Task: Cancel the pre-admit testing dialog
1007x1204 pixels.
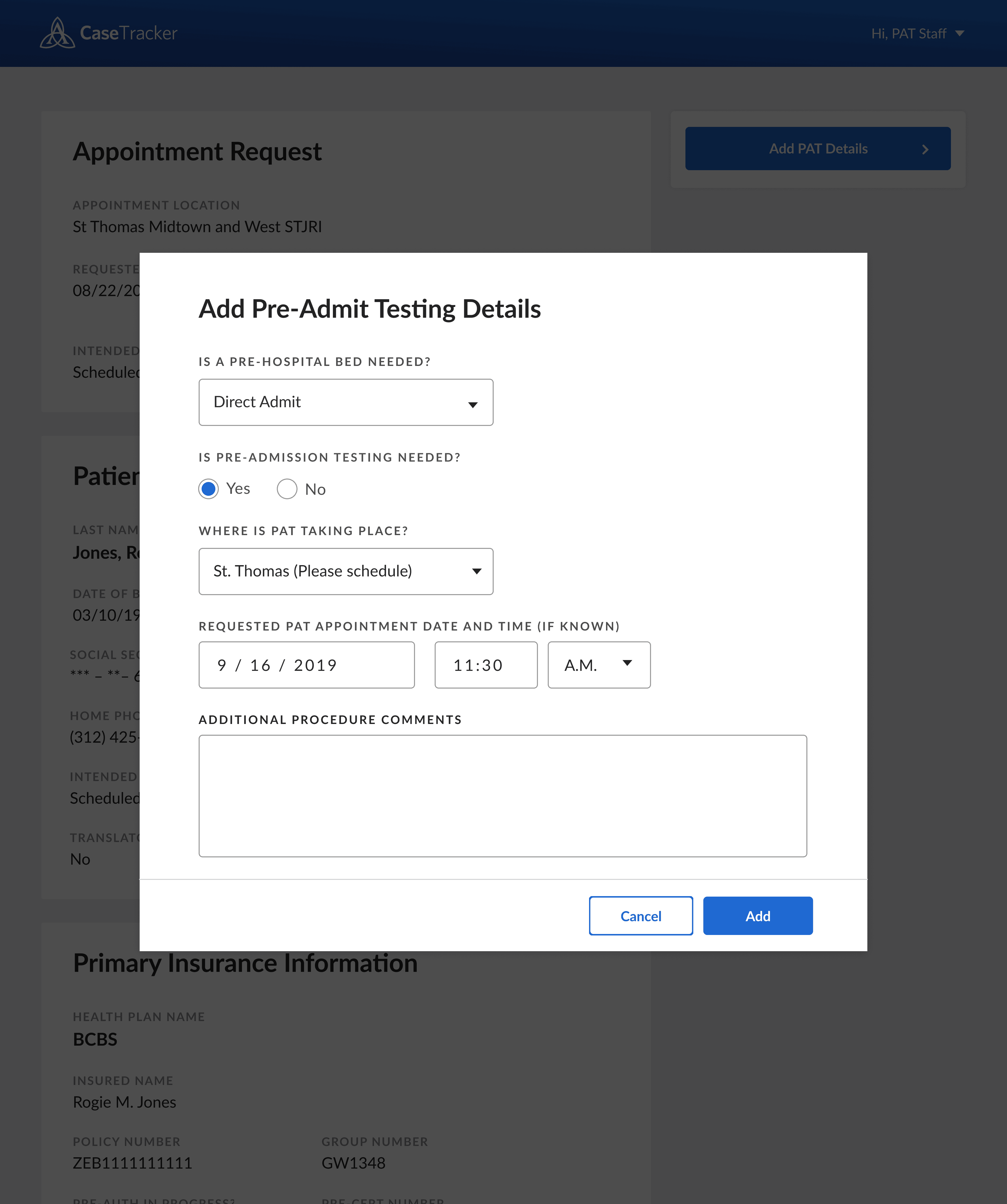Action: pyautogui.click(x=640, y=916)
